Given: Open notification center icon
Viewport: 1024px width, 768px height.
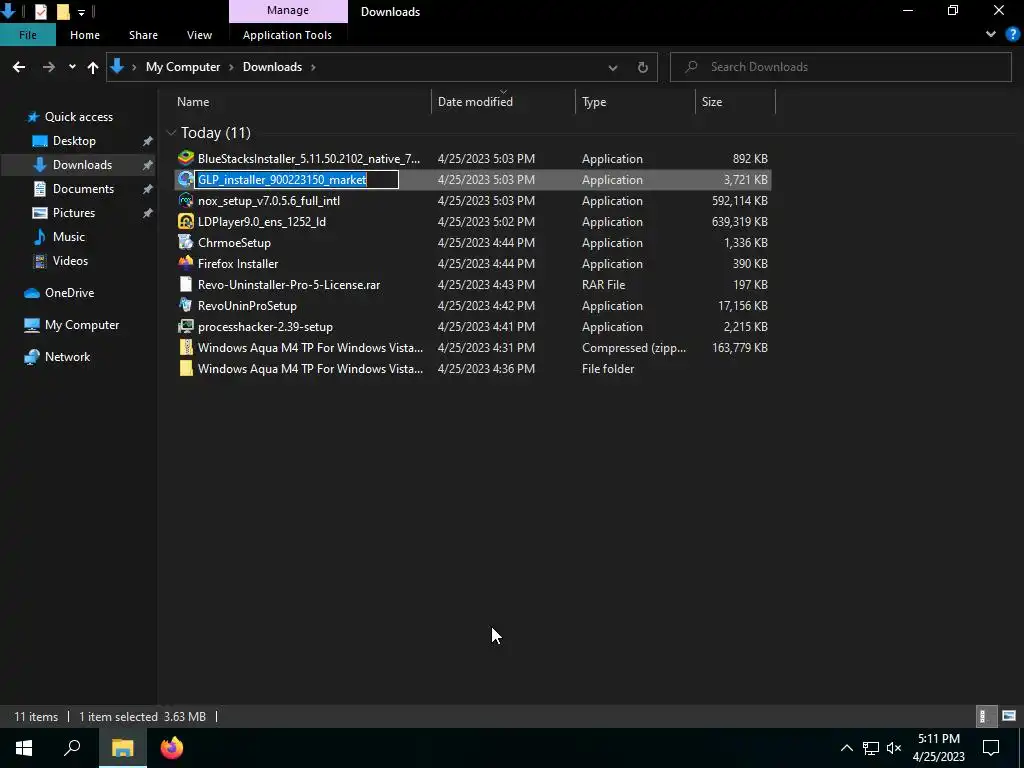Looking at the screenshot, I should click(991, 748).
